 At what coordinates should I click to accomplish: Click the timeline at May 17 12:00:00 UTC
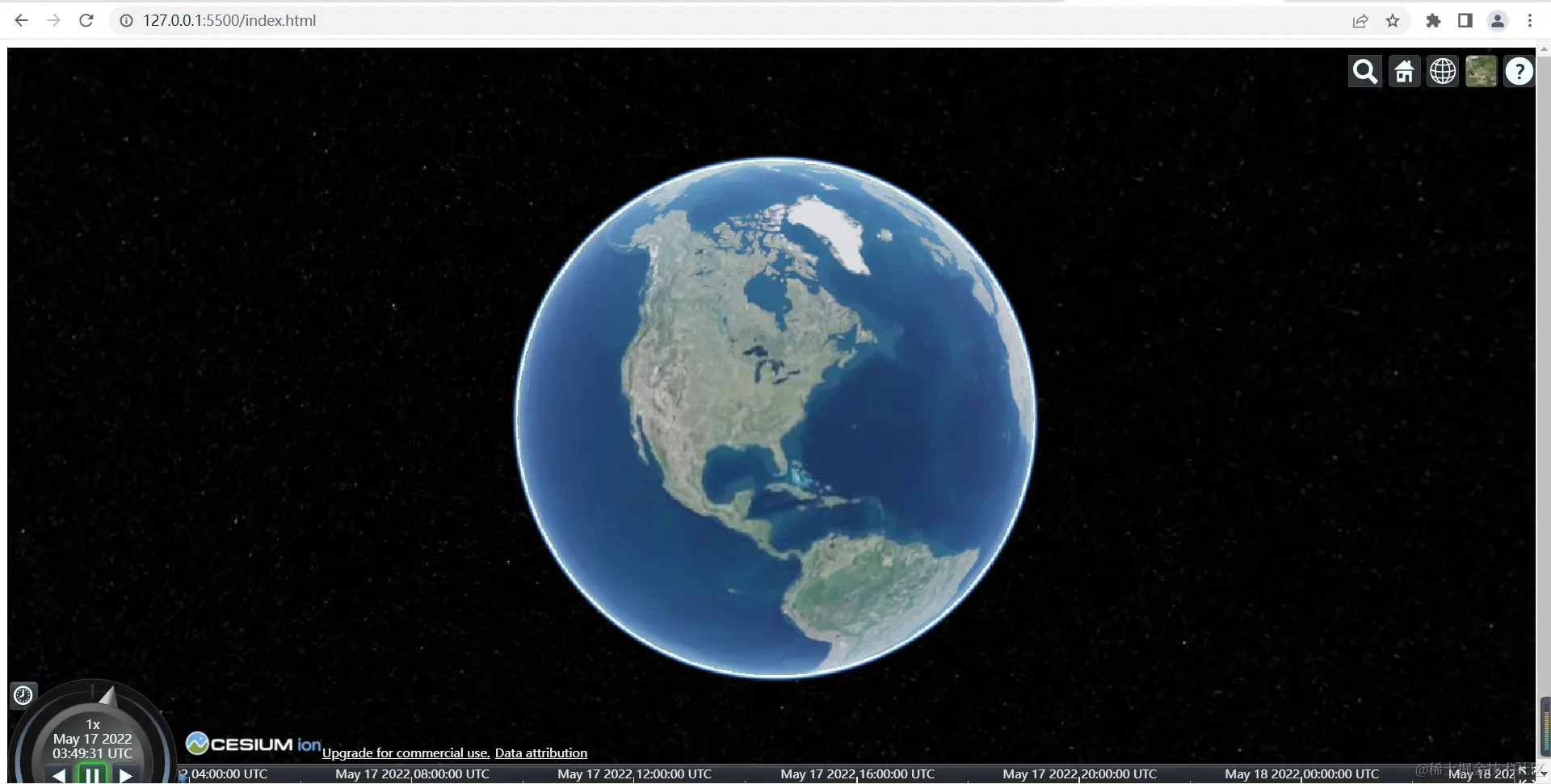635,774
